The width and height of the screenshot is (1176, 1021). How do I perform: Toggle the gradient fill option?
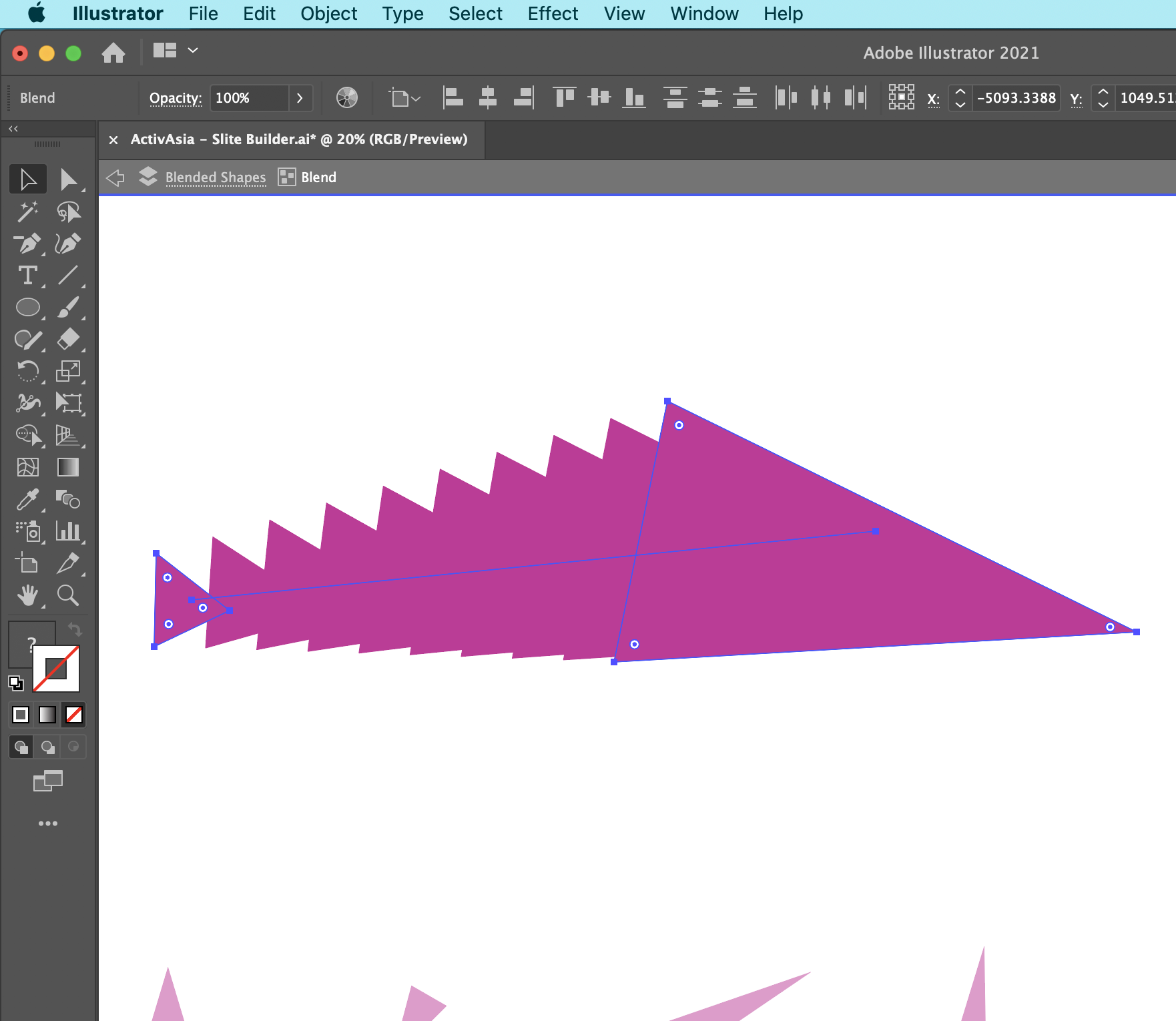(x=47, y=715)
